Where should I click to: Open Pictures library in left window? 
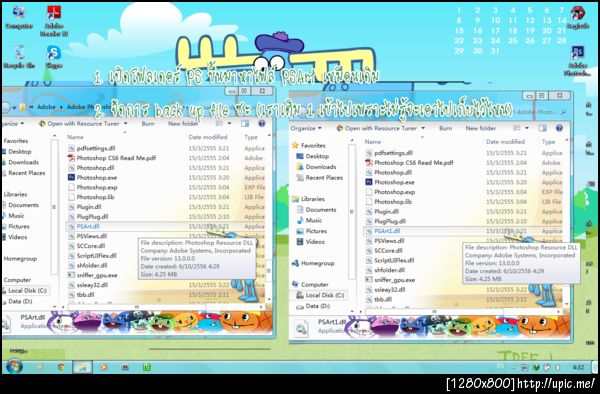point(19,226)
